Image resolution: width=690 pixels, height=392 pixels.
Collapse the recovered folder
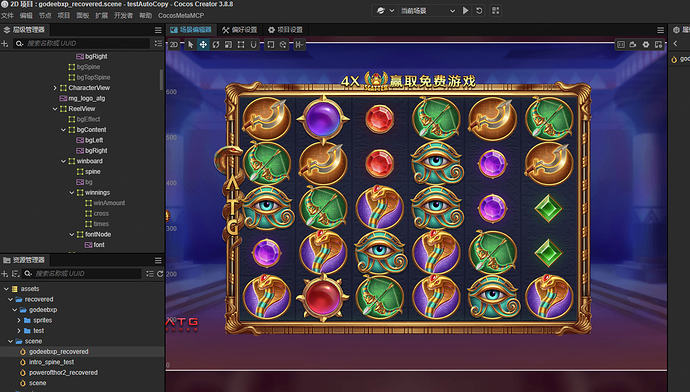11,300
